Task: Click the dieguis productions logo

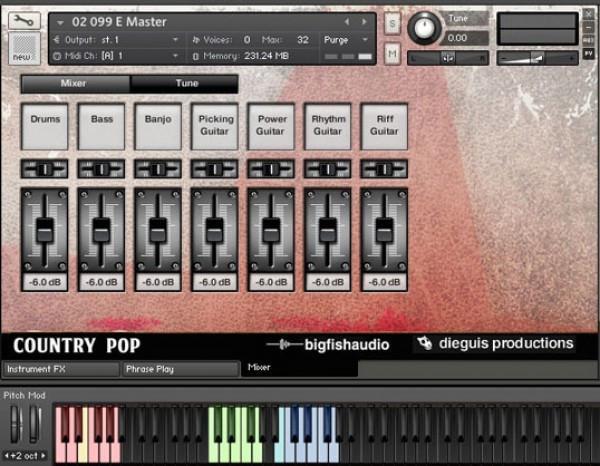Action: point(496,344)
